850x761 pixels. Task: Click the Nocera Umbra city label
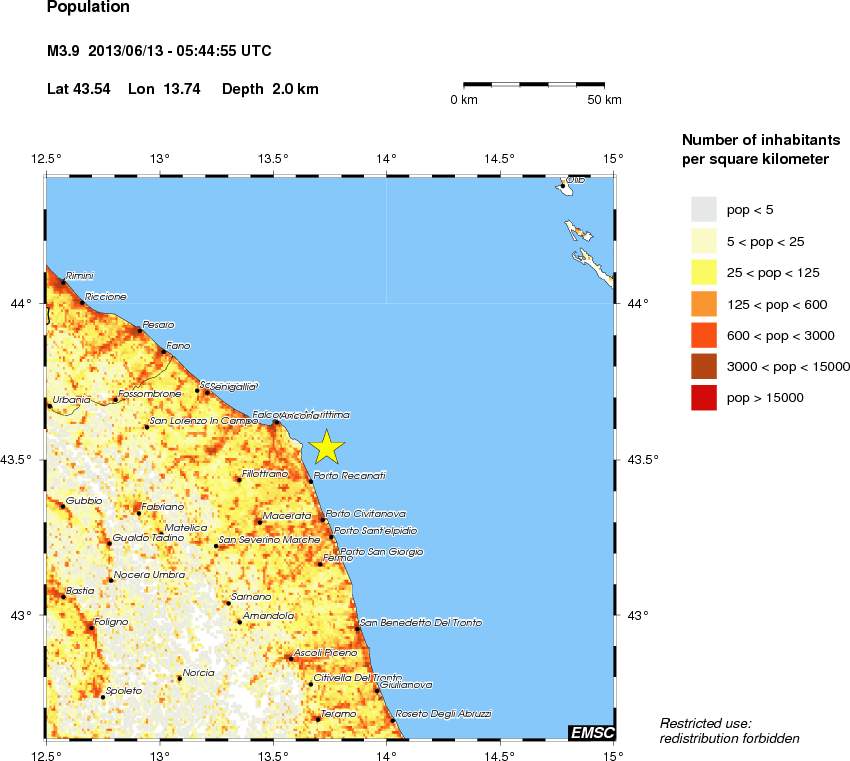coord(150,575)
